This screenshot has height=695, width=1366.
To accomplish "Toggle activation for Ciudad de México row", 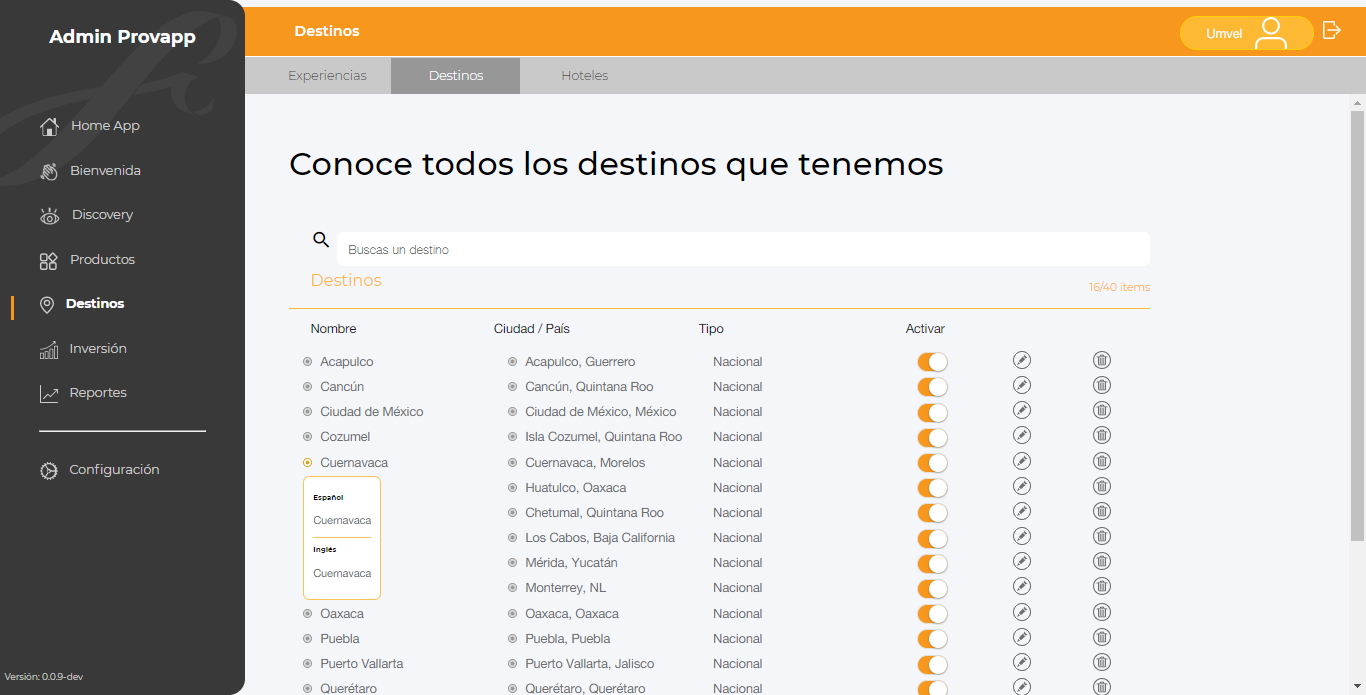I will pos(932,412).
